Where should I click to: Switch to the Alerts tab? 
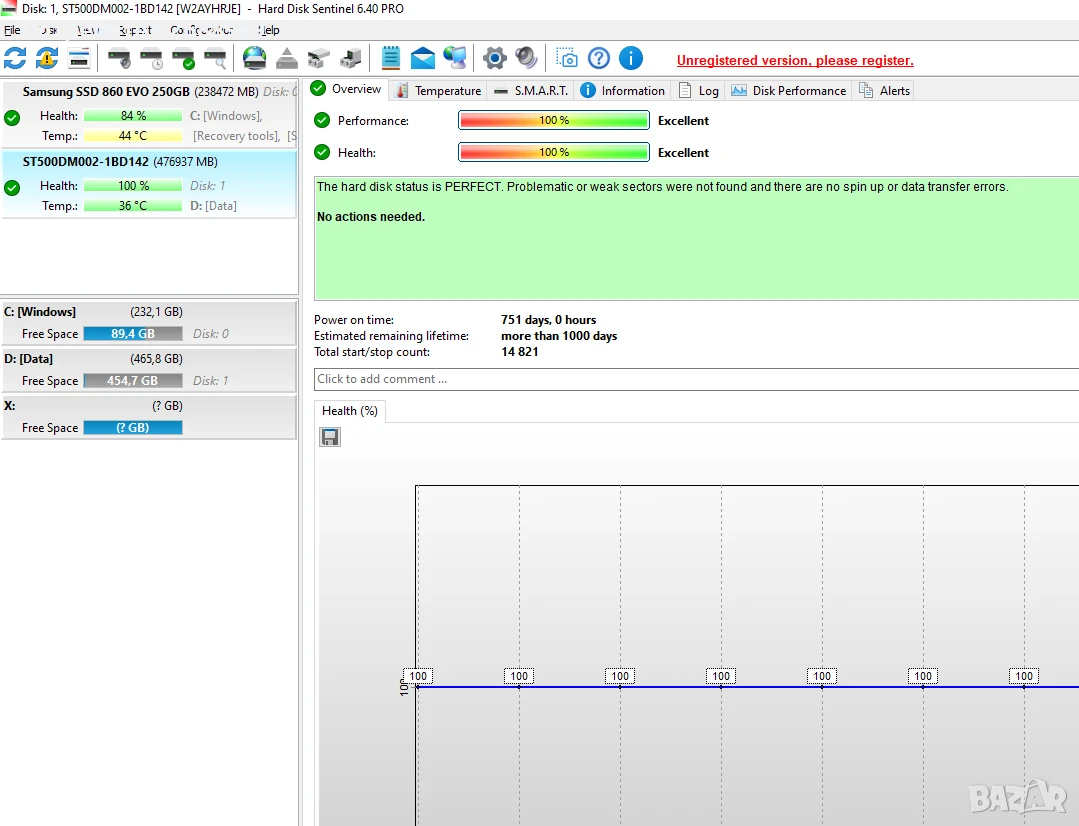[884, 91]
